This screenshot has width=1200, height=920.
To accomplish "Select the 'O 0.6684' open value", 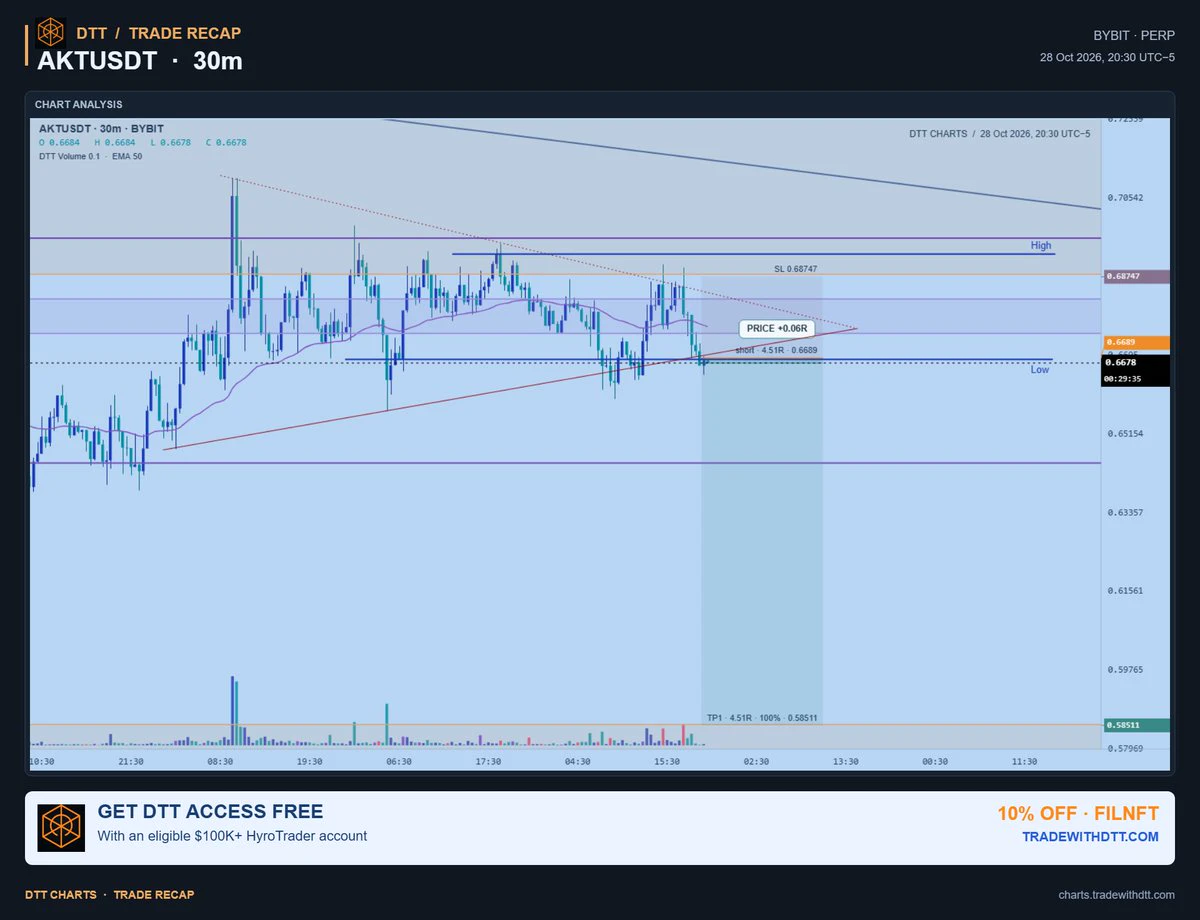I will tap(59, 143).
